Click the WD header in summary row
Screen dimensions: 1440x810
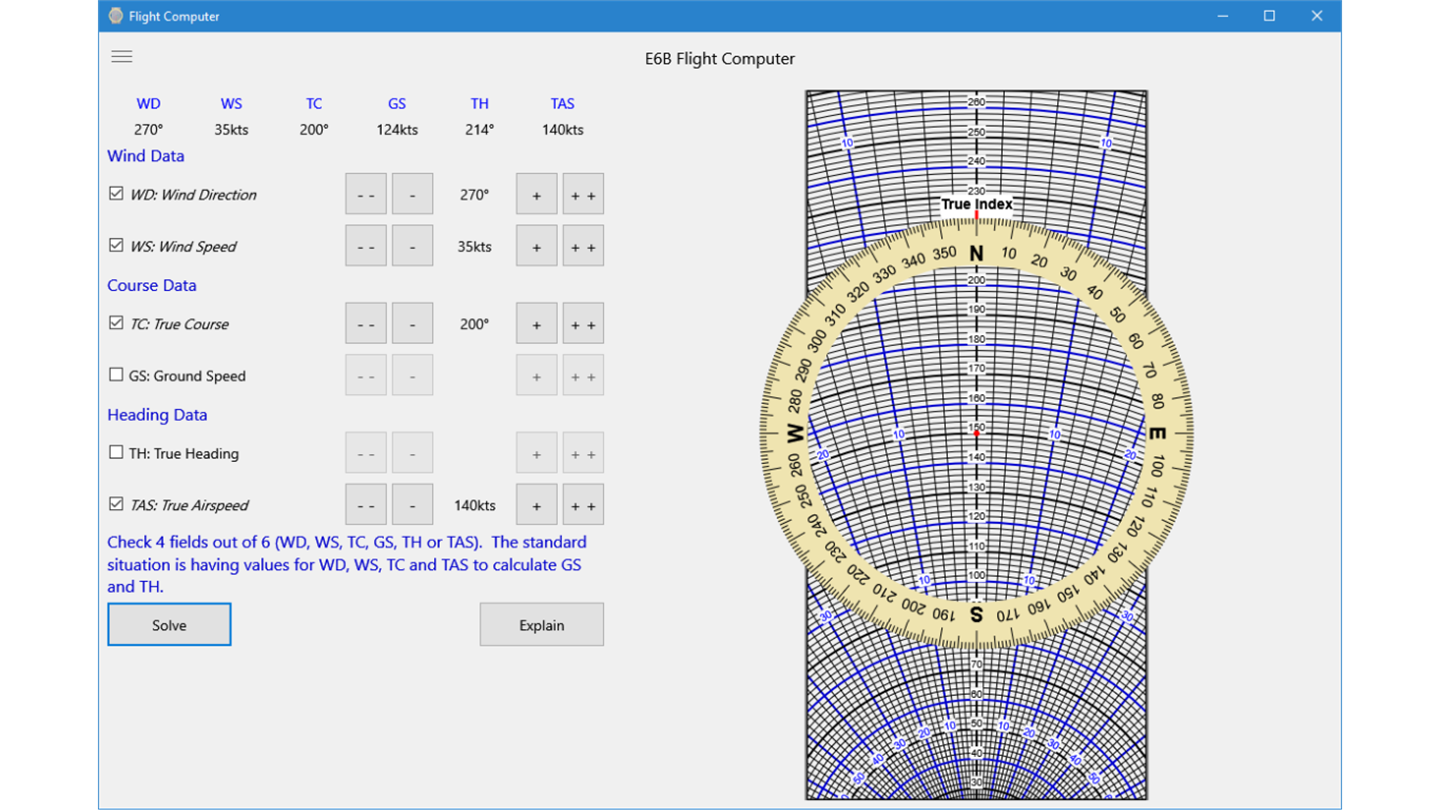(x=148, y=104)
